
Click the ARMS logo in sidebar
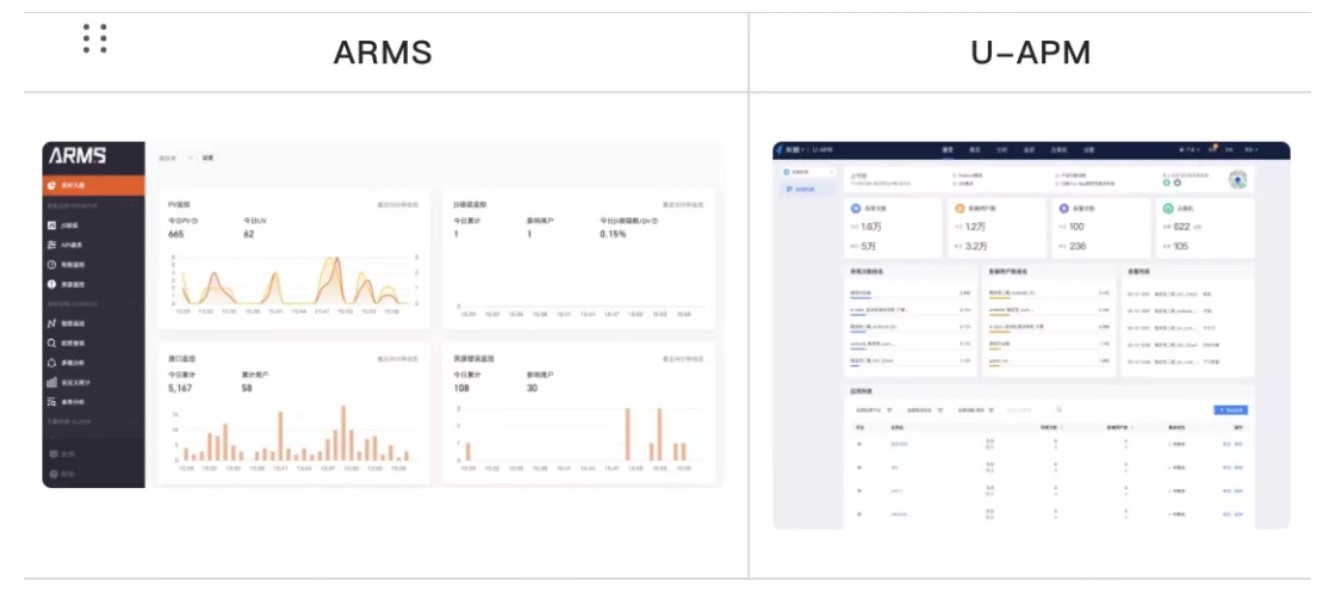click(x=78, y=156)
